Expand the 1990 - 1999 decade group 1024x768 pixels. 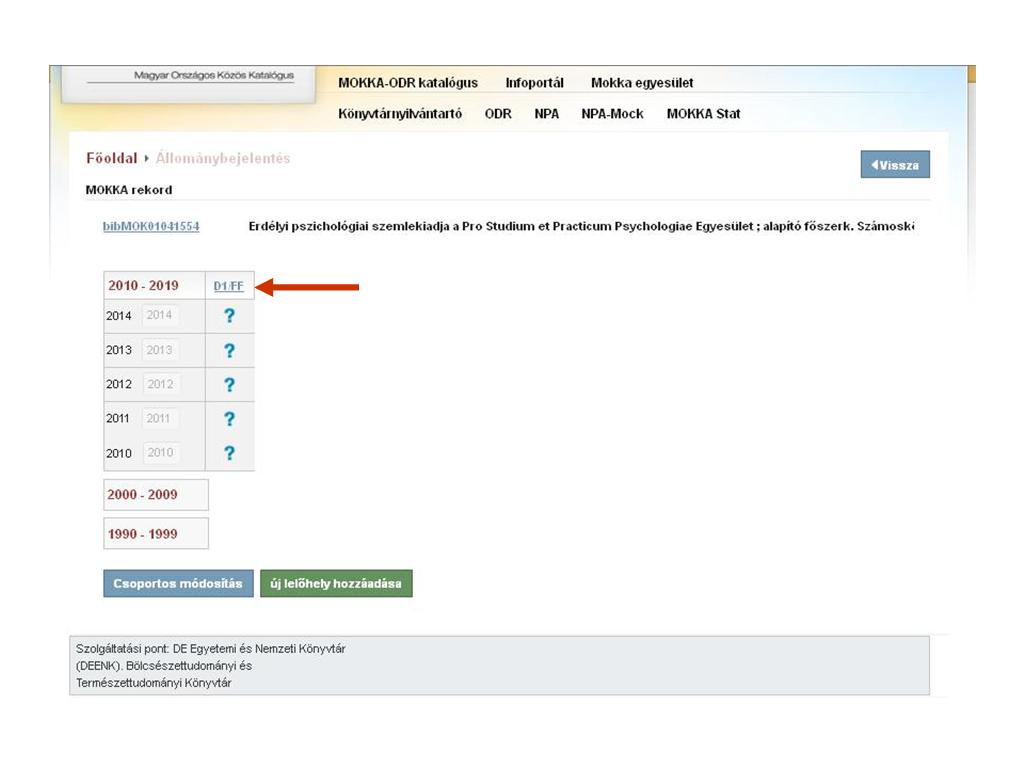pyautogui.click(x=142, y=534)
